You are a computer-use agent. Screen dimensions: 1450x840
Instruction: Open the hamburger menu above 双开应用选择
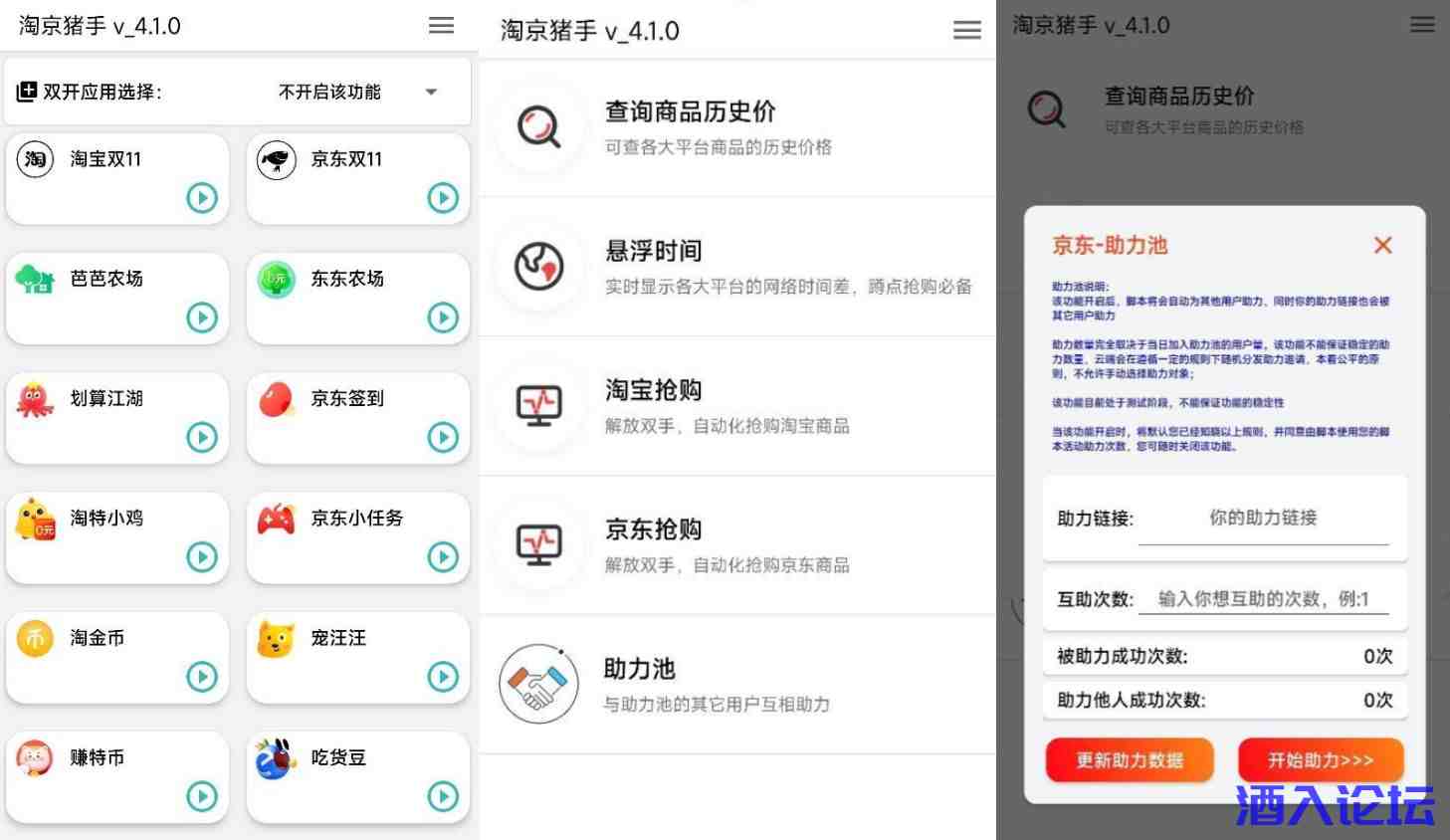tap(441, 26)
